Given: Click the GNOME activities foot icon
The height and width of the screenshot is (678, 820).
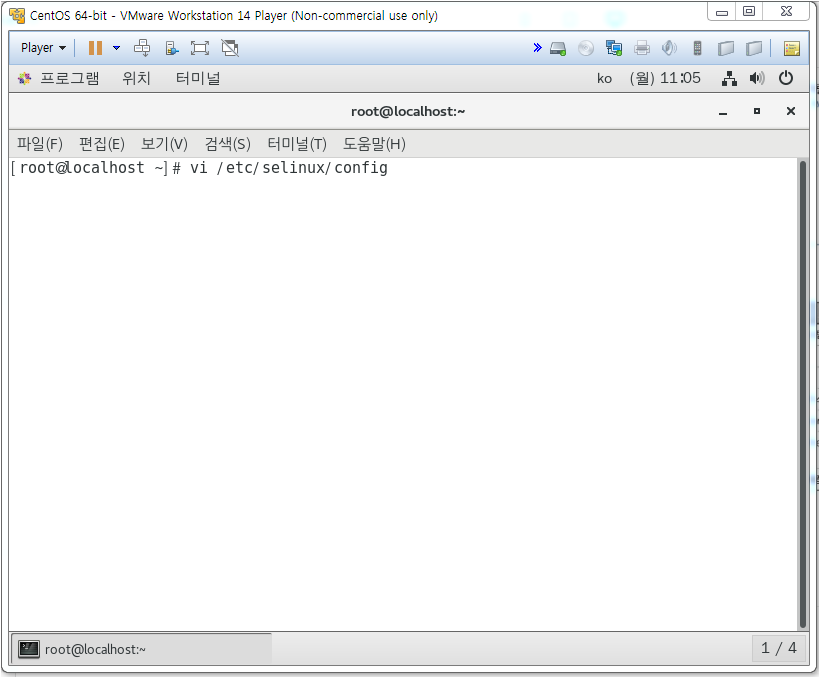Looking at the screenshot, I should pyautogui.click(x=24, y=78).
